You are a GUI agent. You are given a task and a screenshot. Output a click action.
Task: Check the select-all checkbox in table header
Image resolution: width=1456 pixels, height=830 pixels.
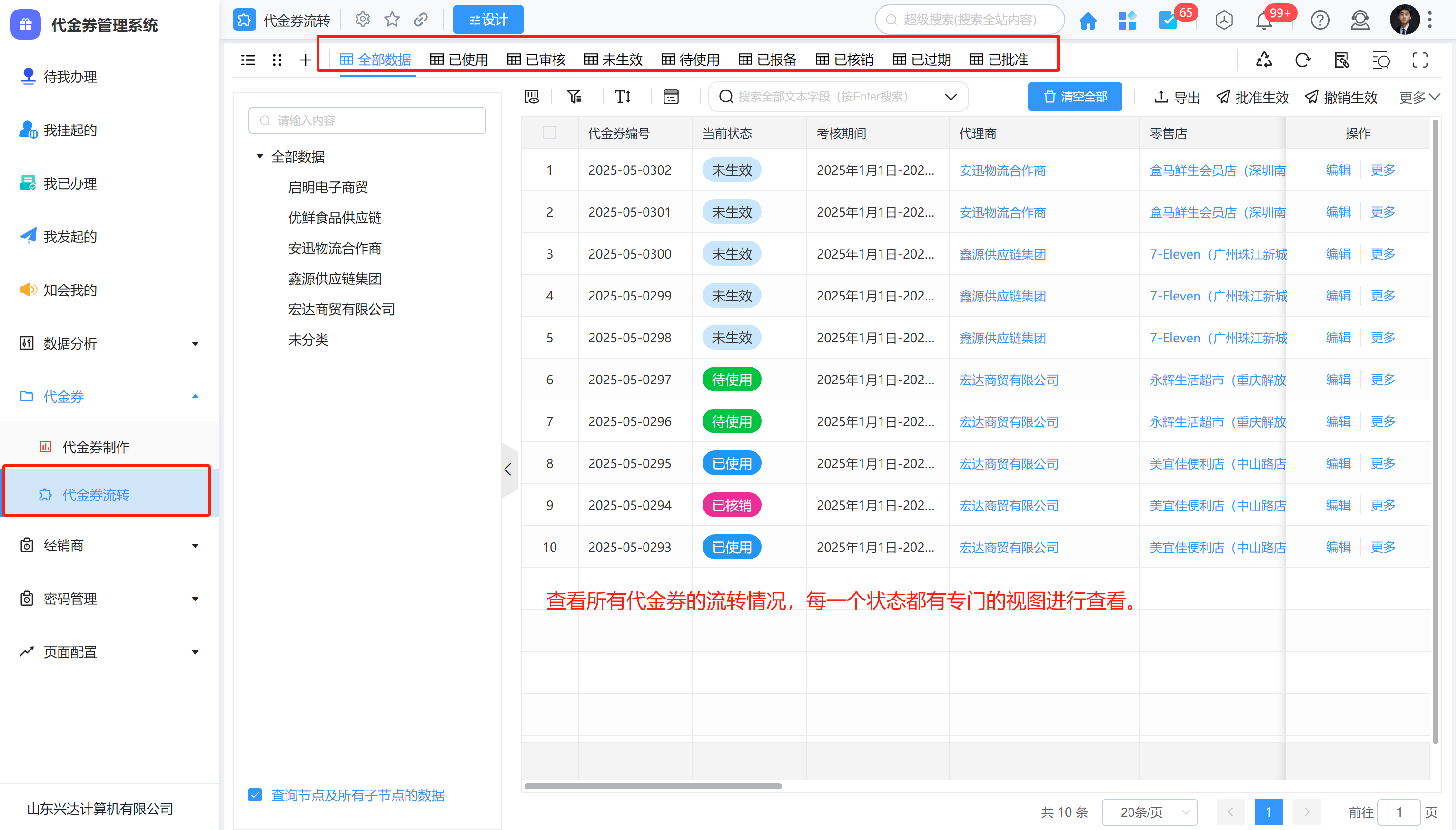(549, 133)
